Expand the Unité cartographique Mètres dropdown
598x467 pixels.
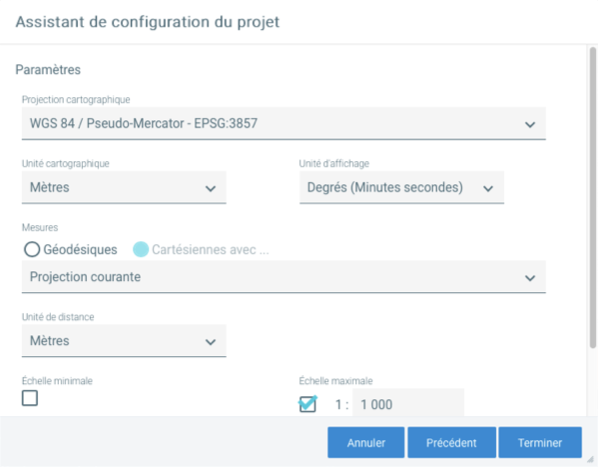tap(124, 188)
